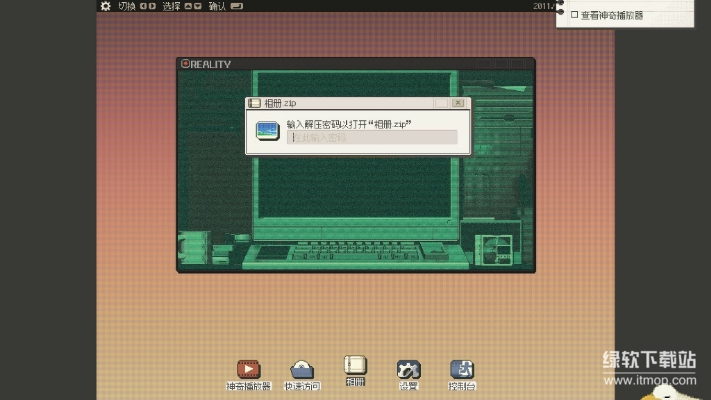Click the right arrow key next to 切换

coord(152,6)
